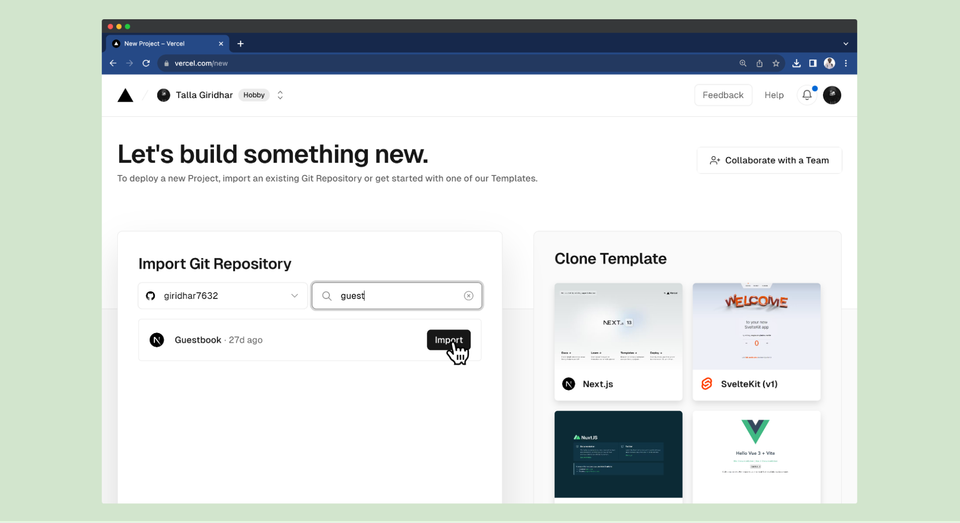The image size is (960, 523).
Task: Click the site lock icon in address bar
Action: tap(166, 63)
